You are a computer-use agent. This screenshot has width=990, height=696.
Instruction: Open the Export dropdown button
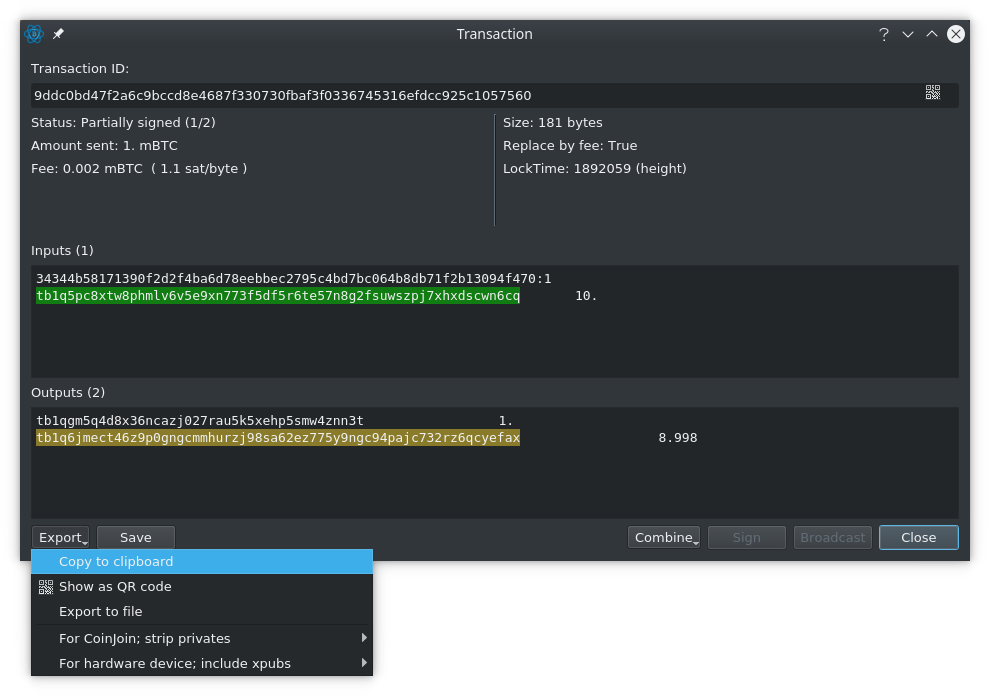pos(61,537)
